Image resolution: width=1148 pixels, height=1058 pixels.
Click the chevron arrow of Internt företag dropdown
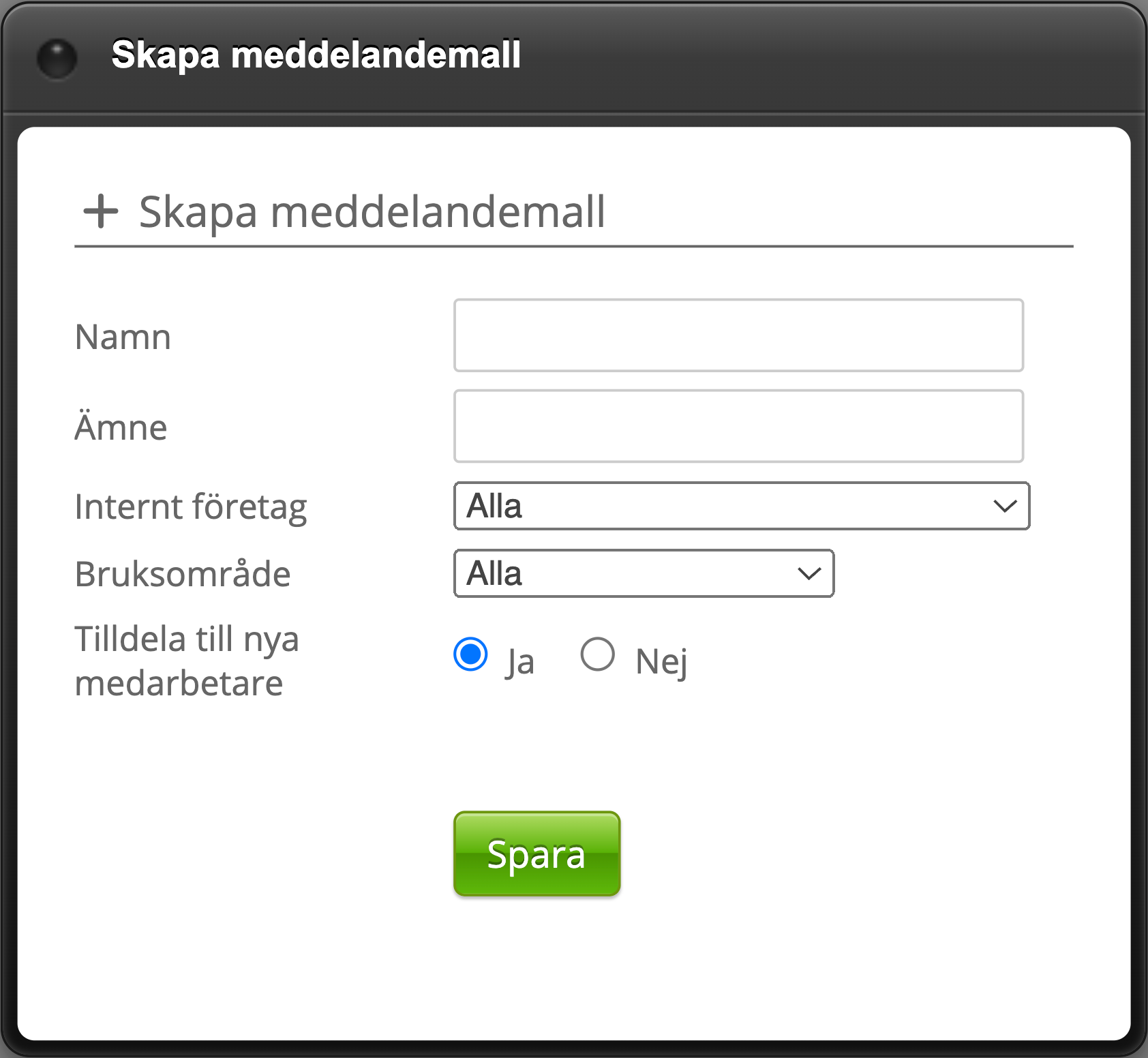pyautogui.click(x=1005, y=506)
